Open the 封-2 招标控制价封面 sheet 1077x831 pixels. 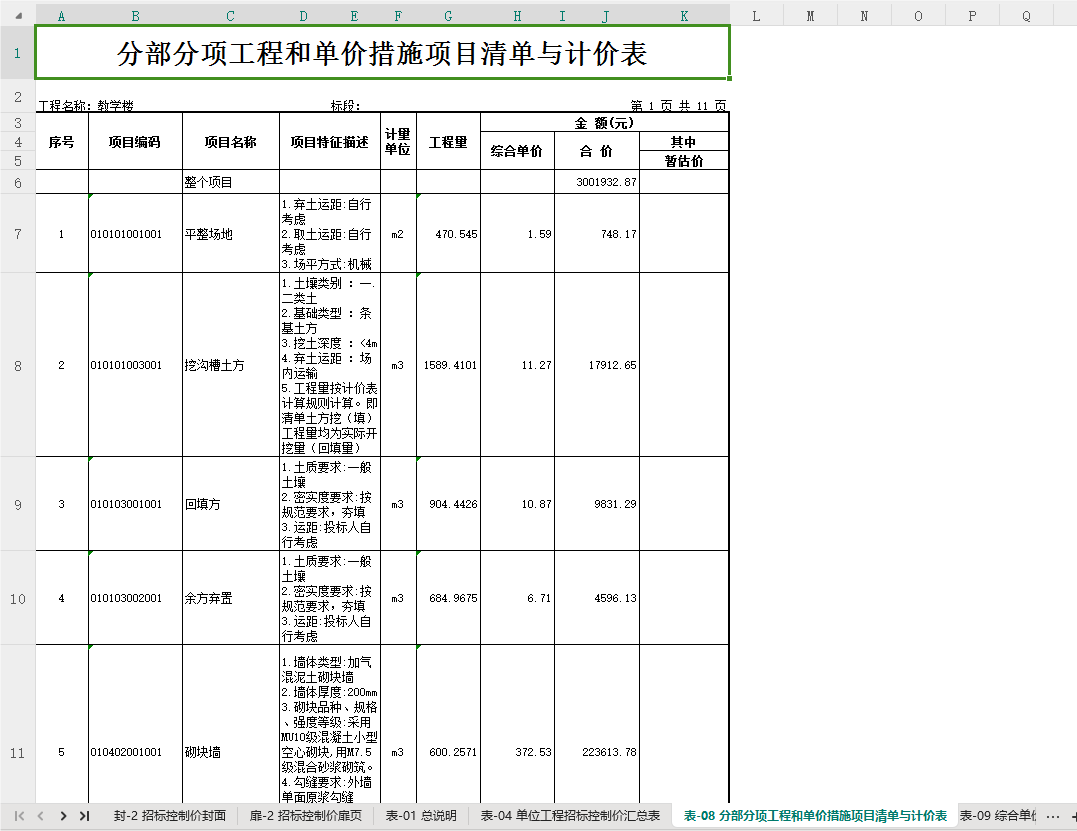click(x=170, y=816)
